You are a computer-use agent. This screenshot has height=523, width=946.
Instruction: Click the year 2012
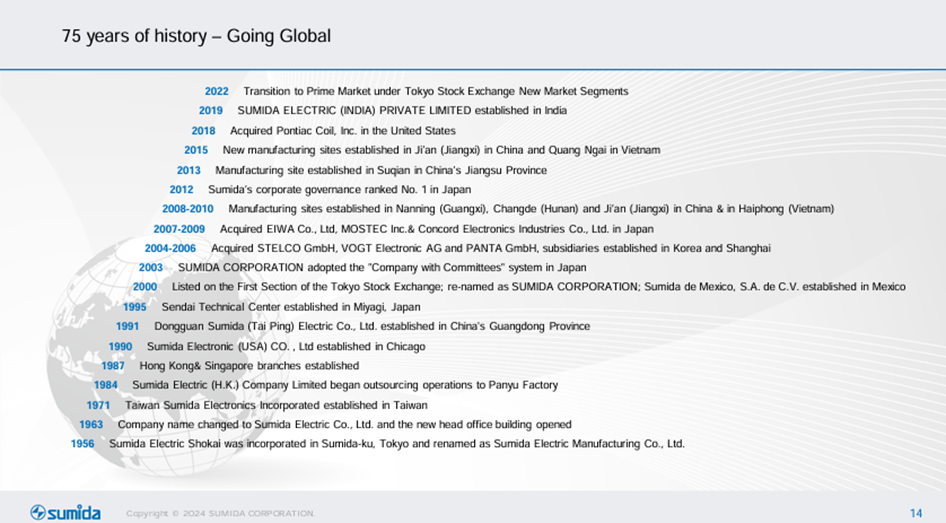[x=181, y=189]
